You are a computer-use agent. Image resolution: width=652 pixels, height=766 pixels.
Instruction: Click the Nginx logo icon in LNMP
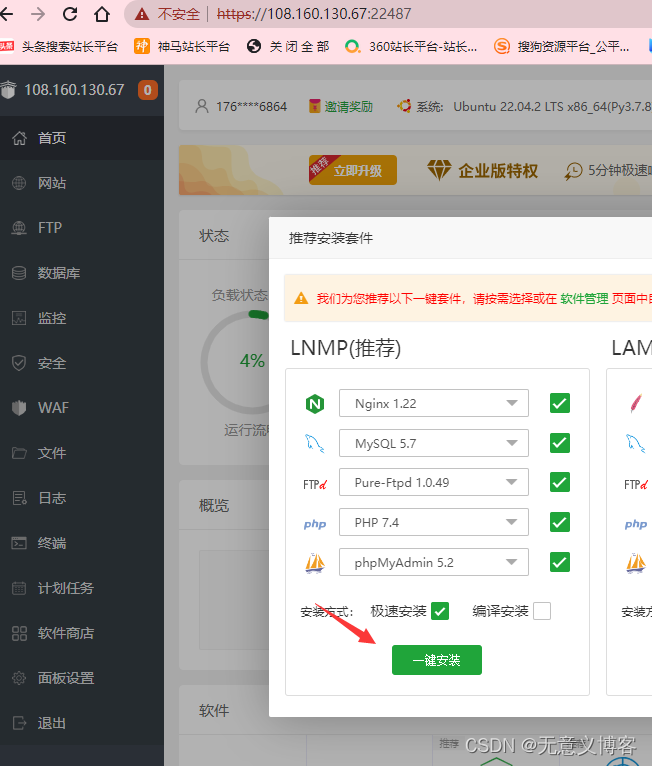pyautogui.click(x=315, y=404)
